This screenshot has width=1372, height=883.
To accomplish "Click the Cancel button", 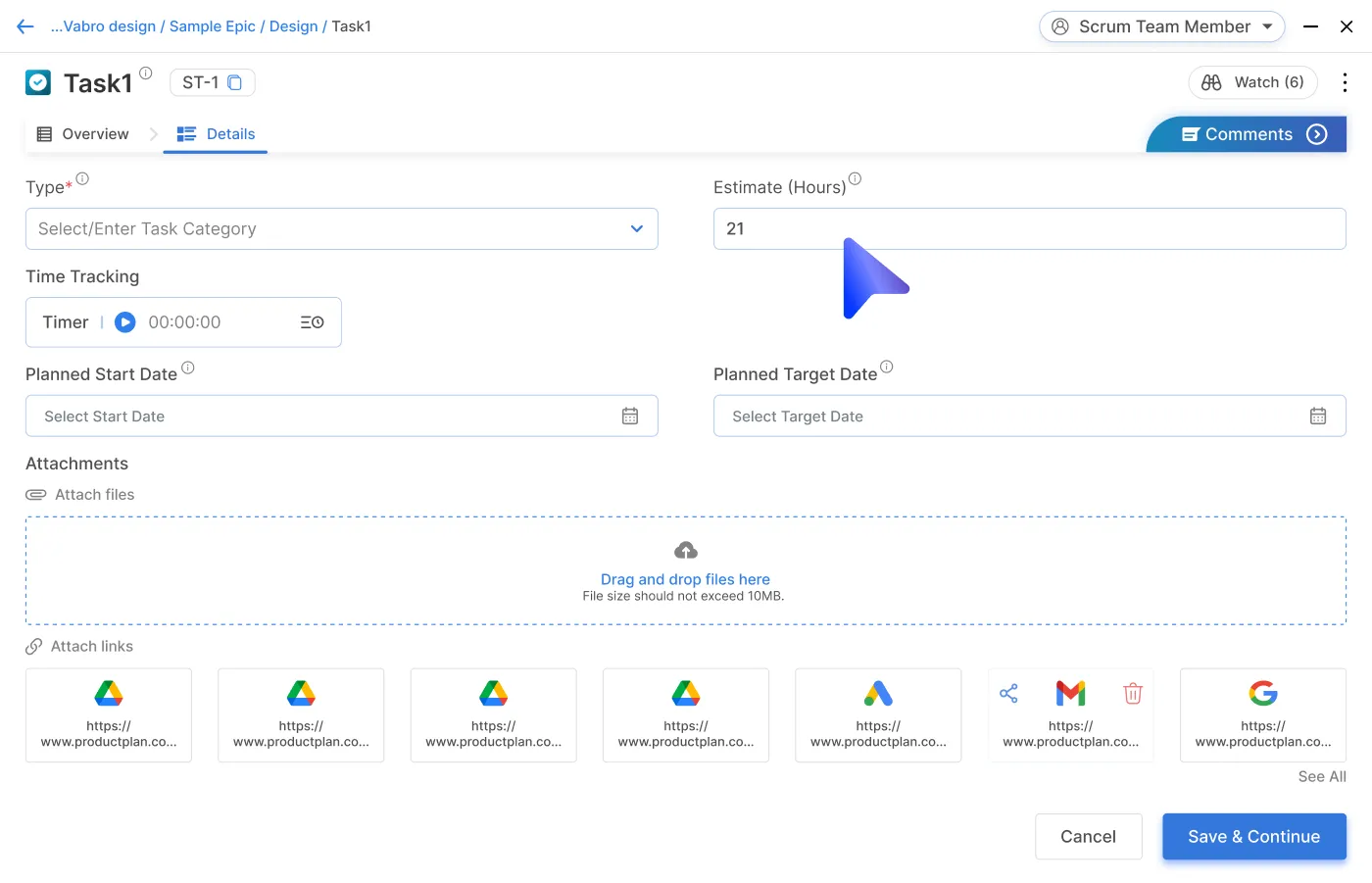I will pos(1088,837).
